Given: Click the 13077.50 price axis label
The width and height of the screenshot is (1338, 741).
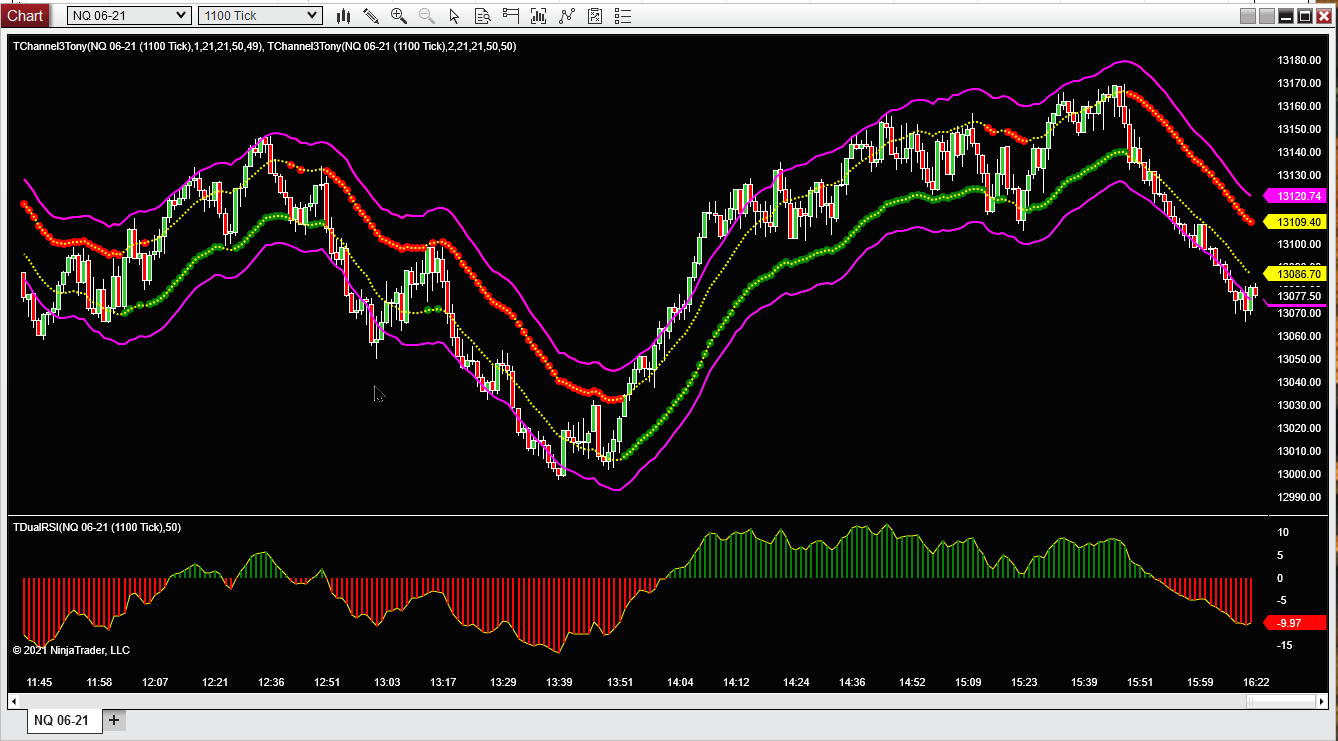Looking at the screenshot, I should (x=1299, y=297).
